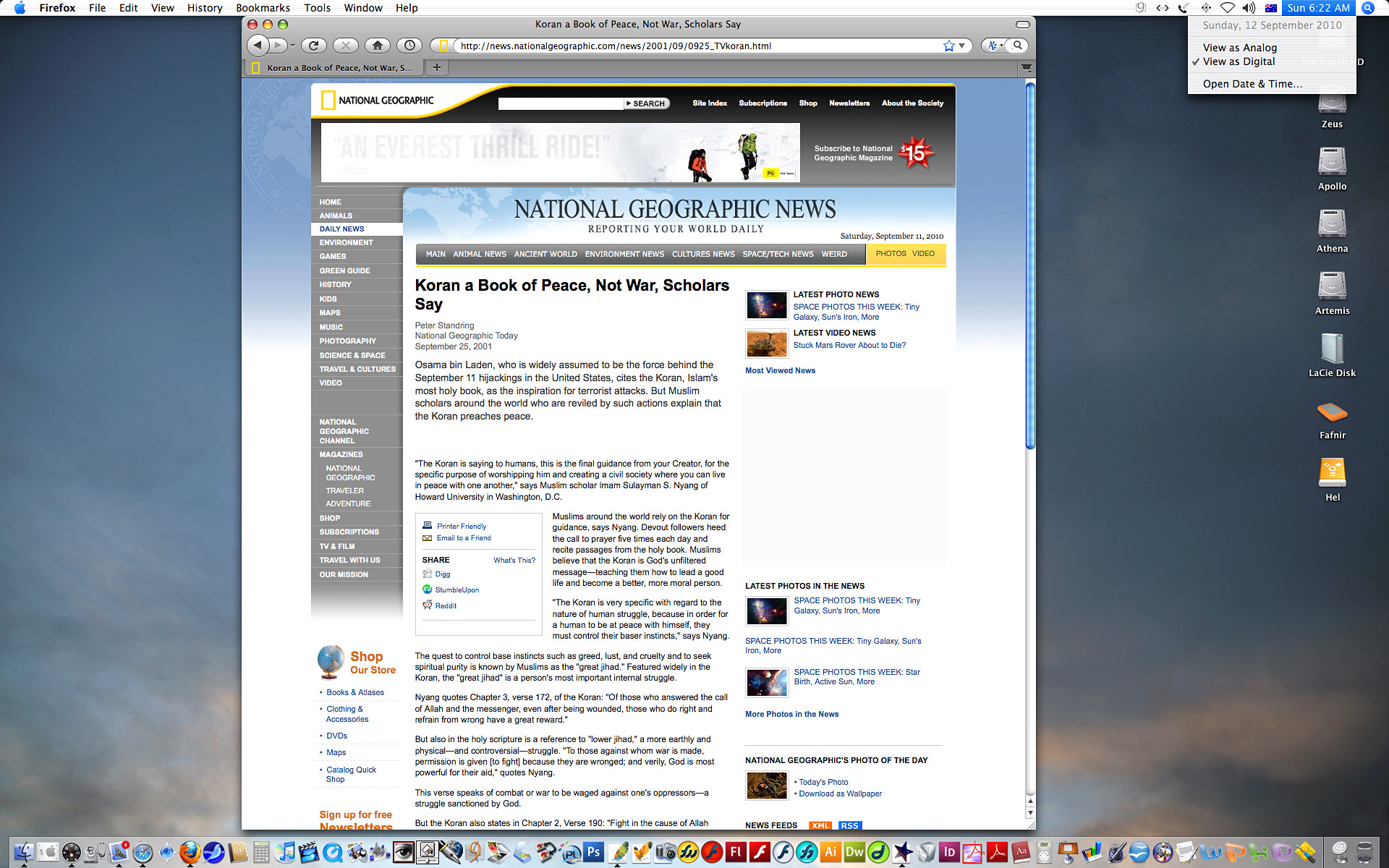The width and height of the screenshot is (1389, 868).
Task: Click the Photo of the Day thumbnail
Action: tap(767, 786)
